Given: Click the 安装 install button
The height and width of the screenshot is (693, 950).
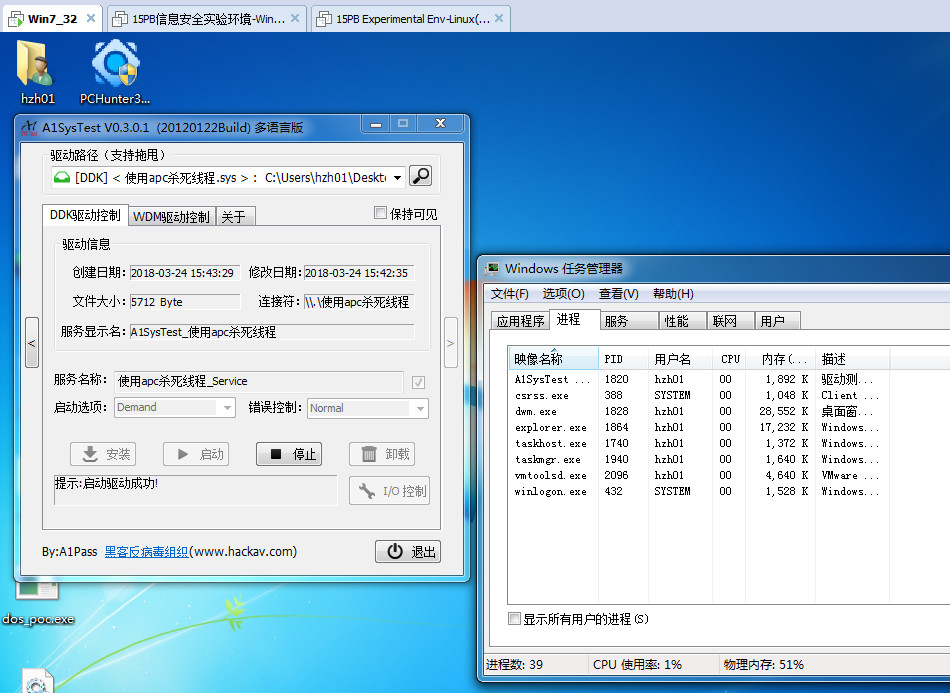Looking at the screenshot, I should click(x=103, y=454).
